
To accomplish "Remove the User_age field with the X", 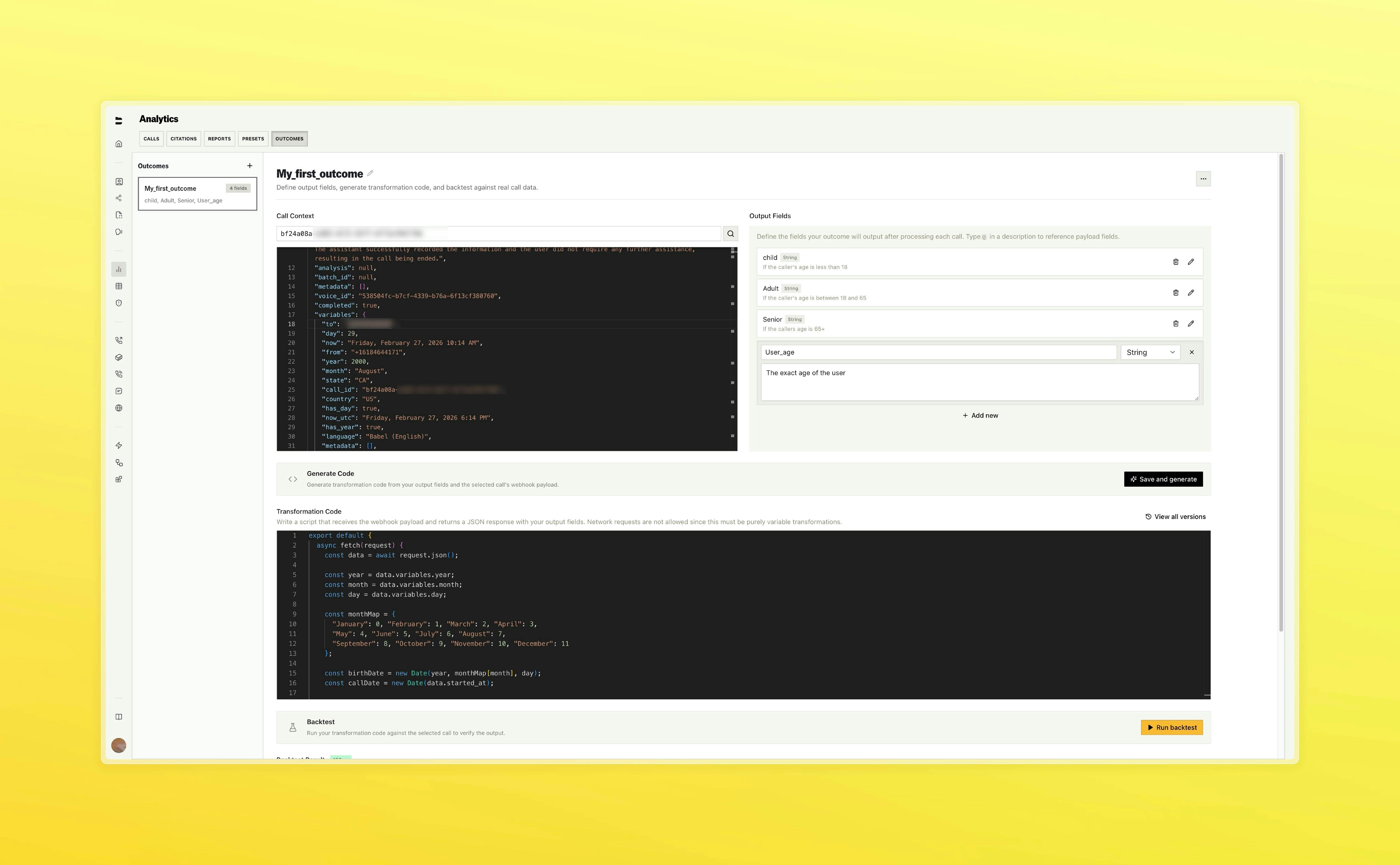I will 1192,352.
